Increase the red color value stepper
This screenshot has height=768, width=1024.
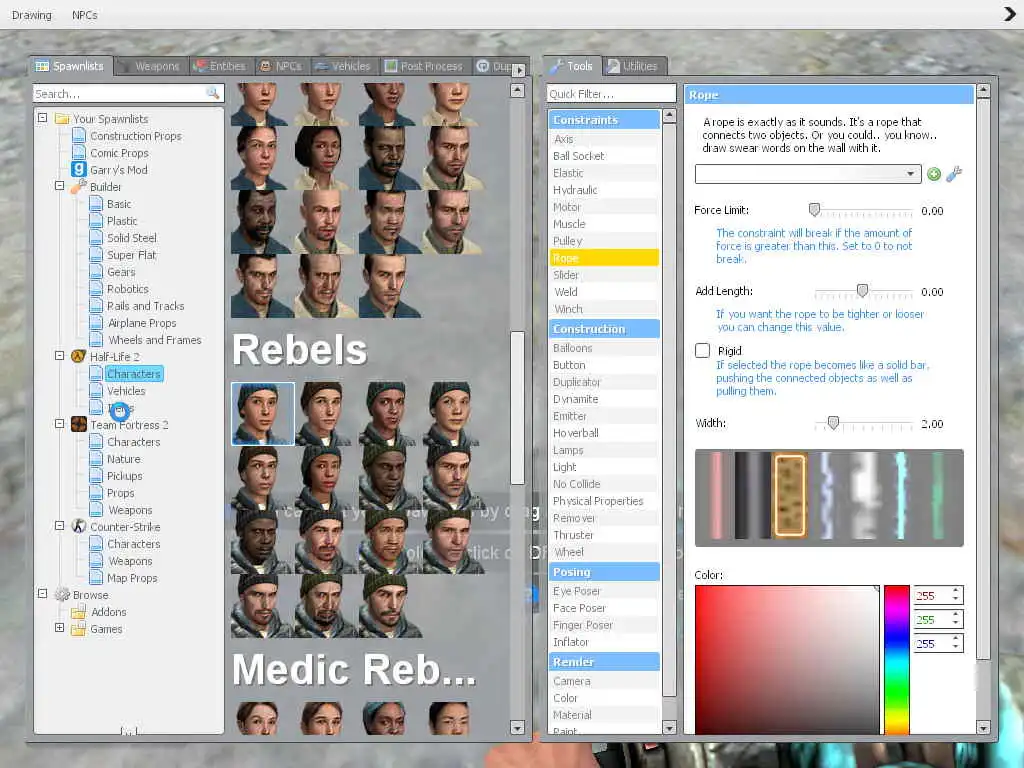click(x=955, y=591)
